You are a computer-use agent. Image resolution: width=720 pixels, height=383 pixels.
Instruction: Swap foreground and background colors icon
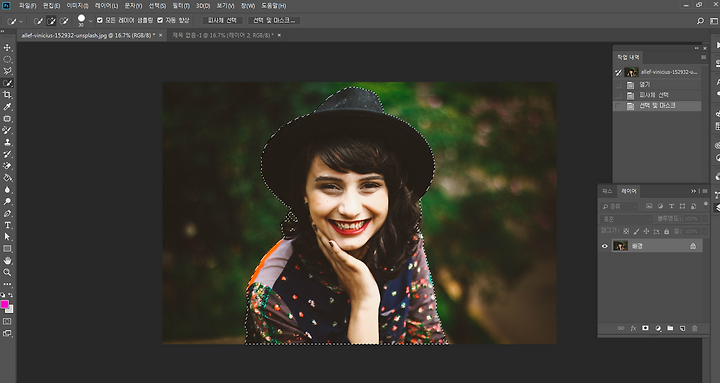(11, 296)
